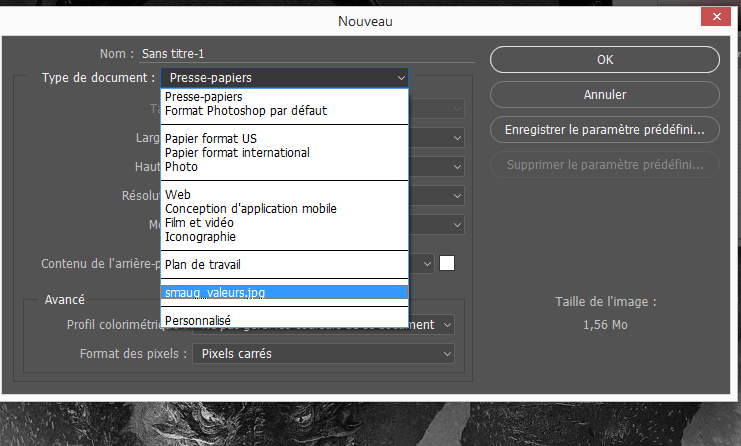The width and height of the screenshot is (741, 446).
Task: Click the OK button
Action: pyautogui.click(x=604, y=60)
